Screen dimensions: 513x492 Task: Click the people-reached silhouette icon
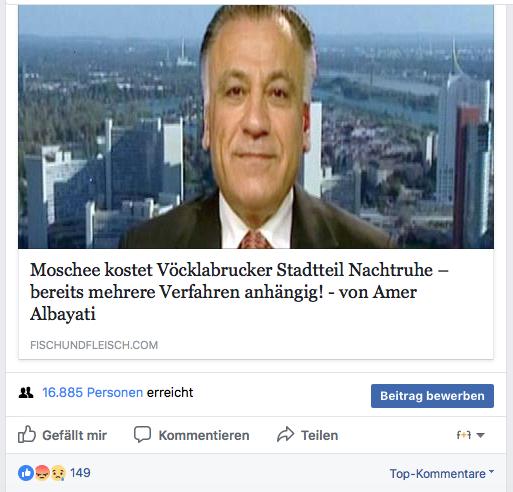click(26, 393)
